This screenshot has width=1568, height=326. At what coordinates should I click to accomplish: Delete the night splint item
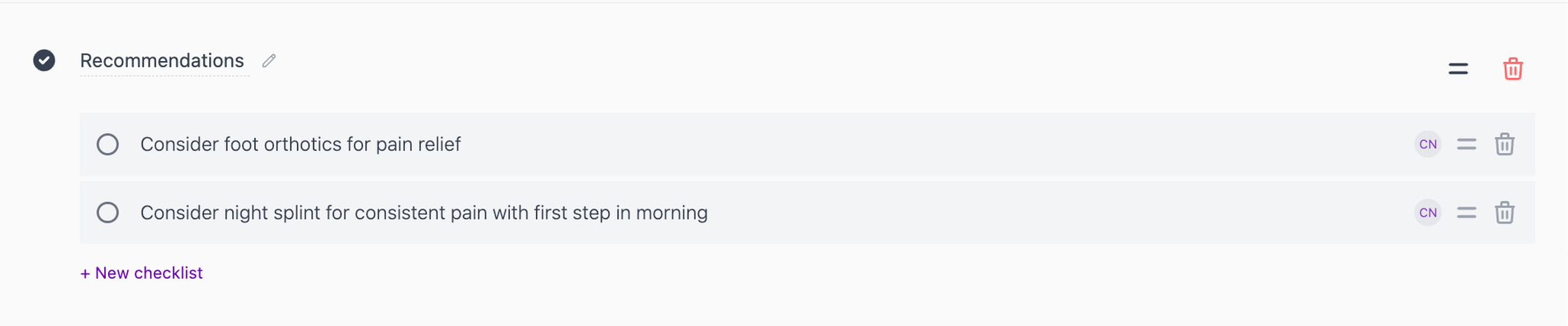coord(1504,213)
